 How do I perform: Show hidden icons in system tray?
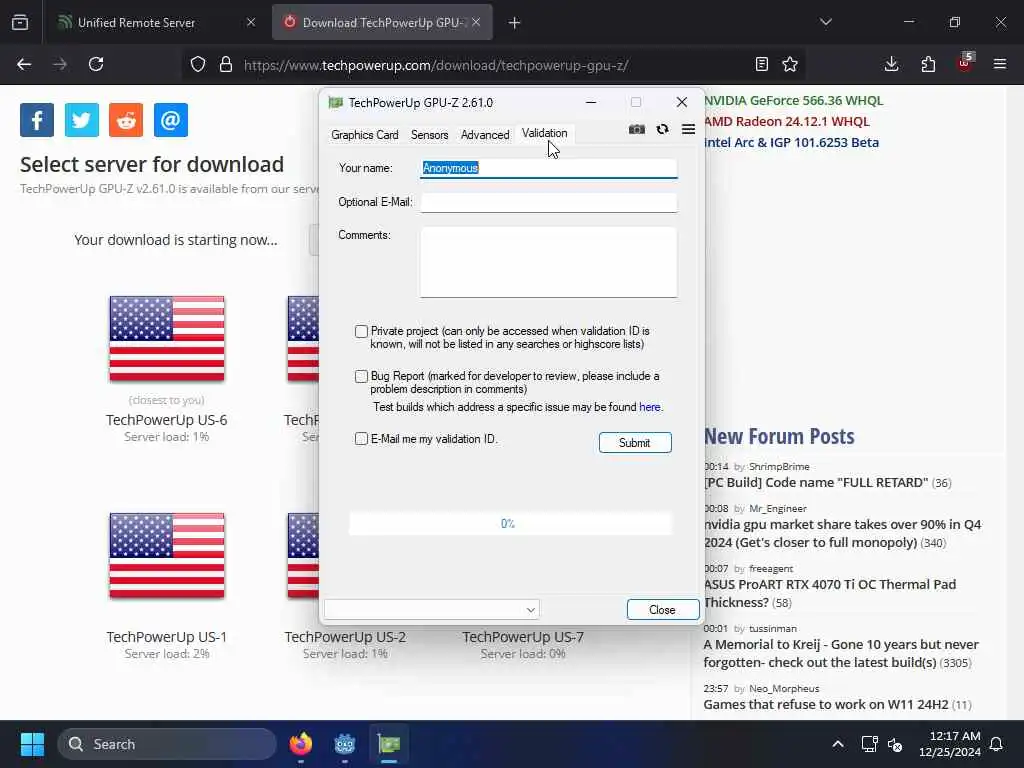coord(838,744)
